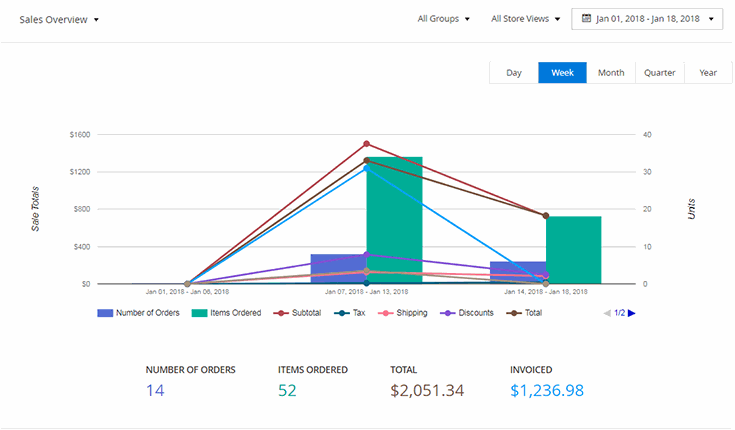Click the Subtotal peak data point
Screen dimensions: 735x430
[366, 144]
